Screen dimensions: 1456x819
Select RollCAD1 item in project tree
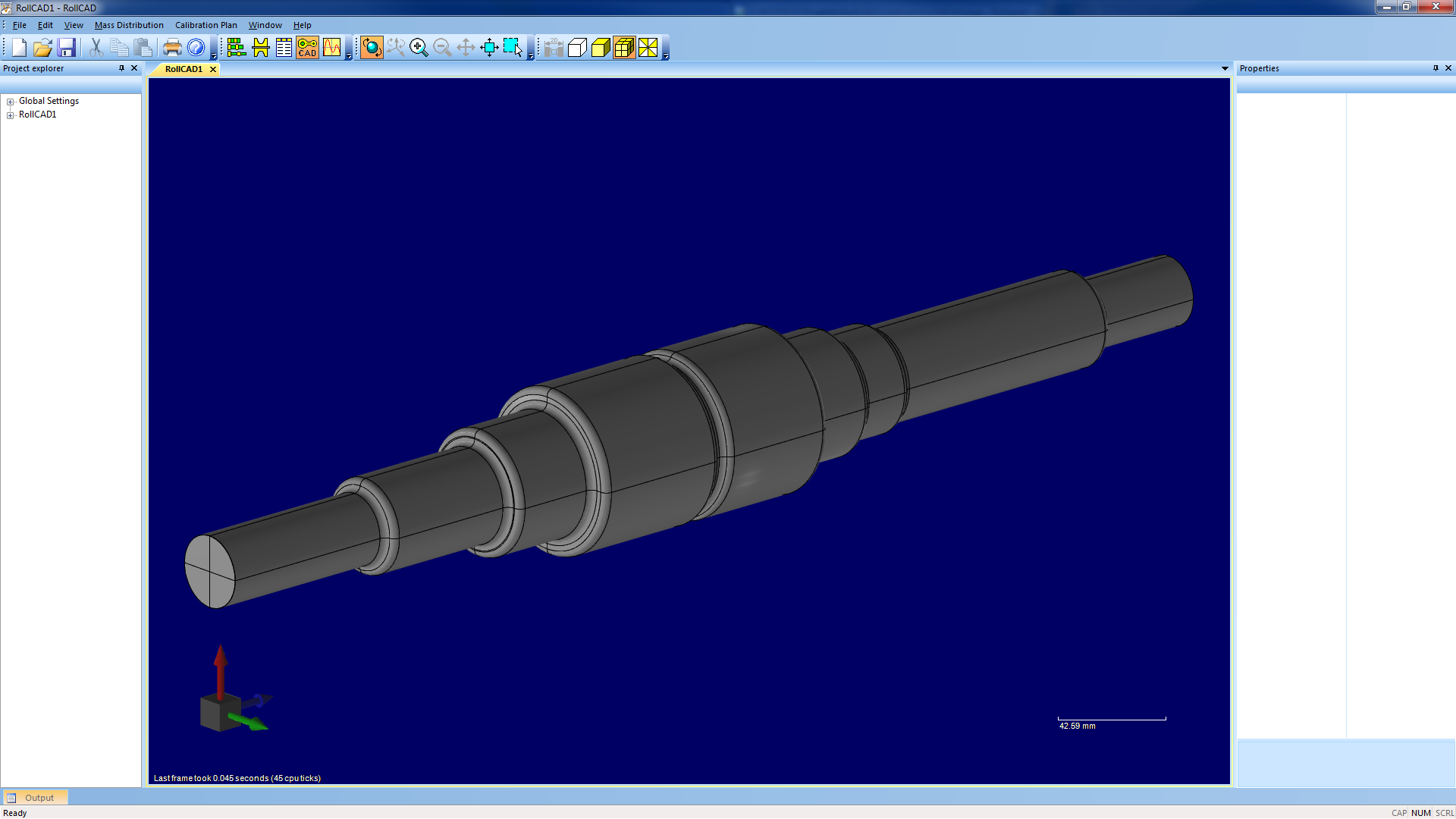tap(37, 115)
